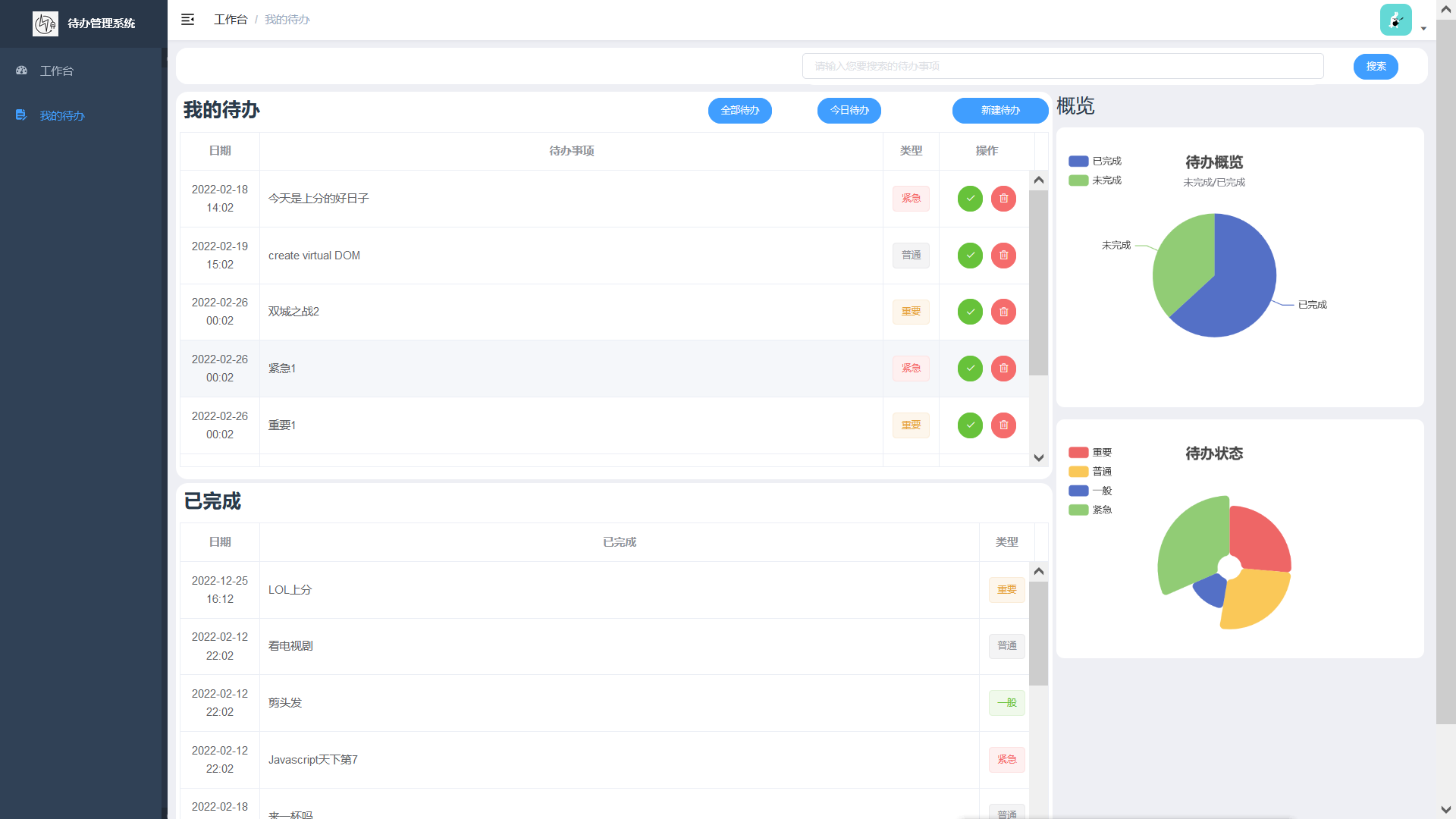Image resolution: width=1456 pixels, height=819 pixels.
Task: Click the 紧急 tag on '紧急1' row
Action: 911,369
